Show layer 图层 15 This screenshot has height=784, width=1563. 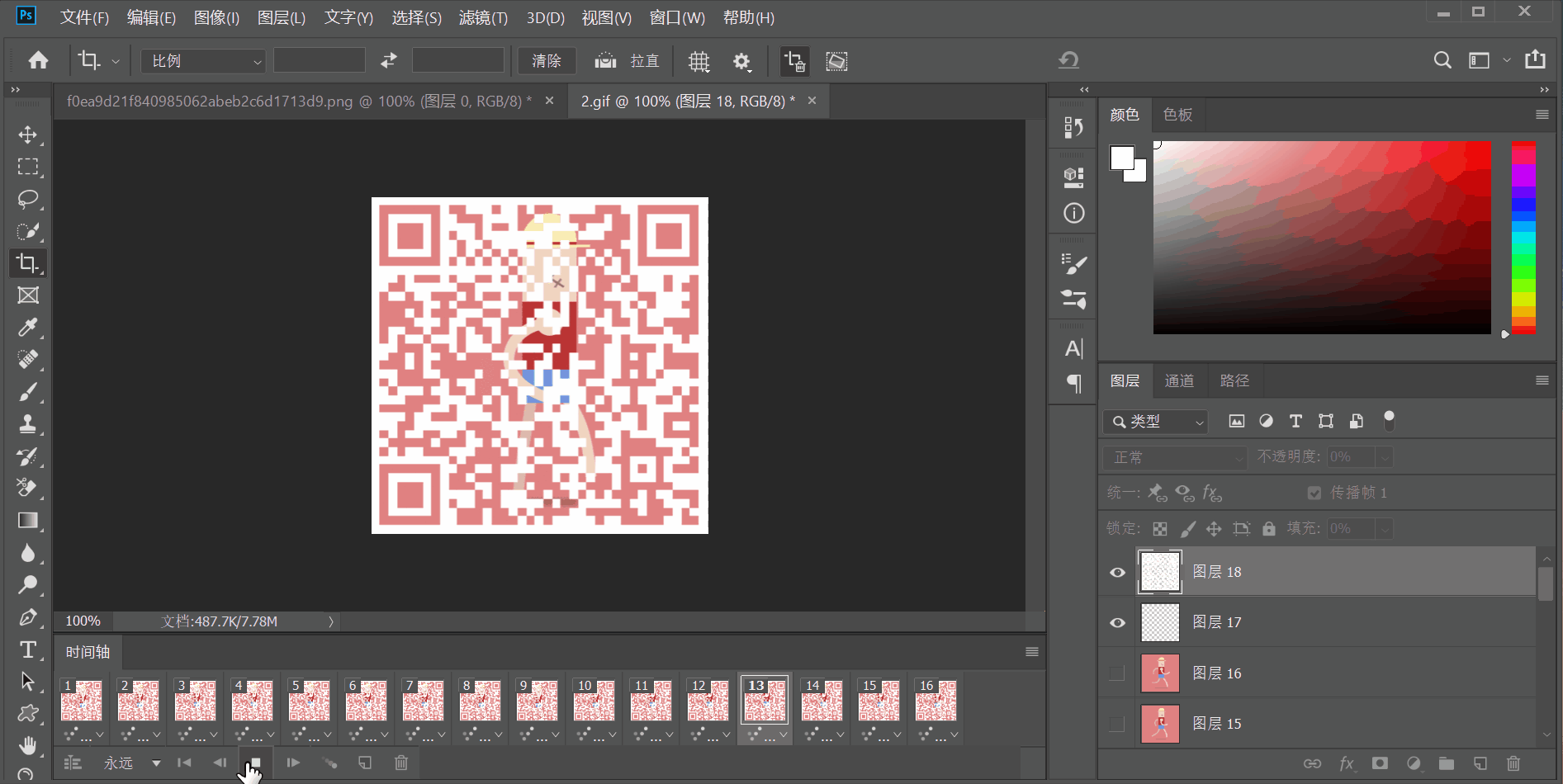point(1117,724)
